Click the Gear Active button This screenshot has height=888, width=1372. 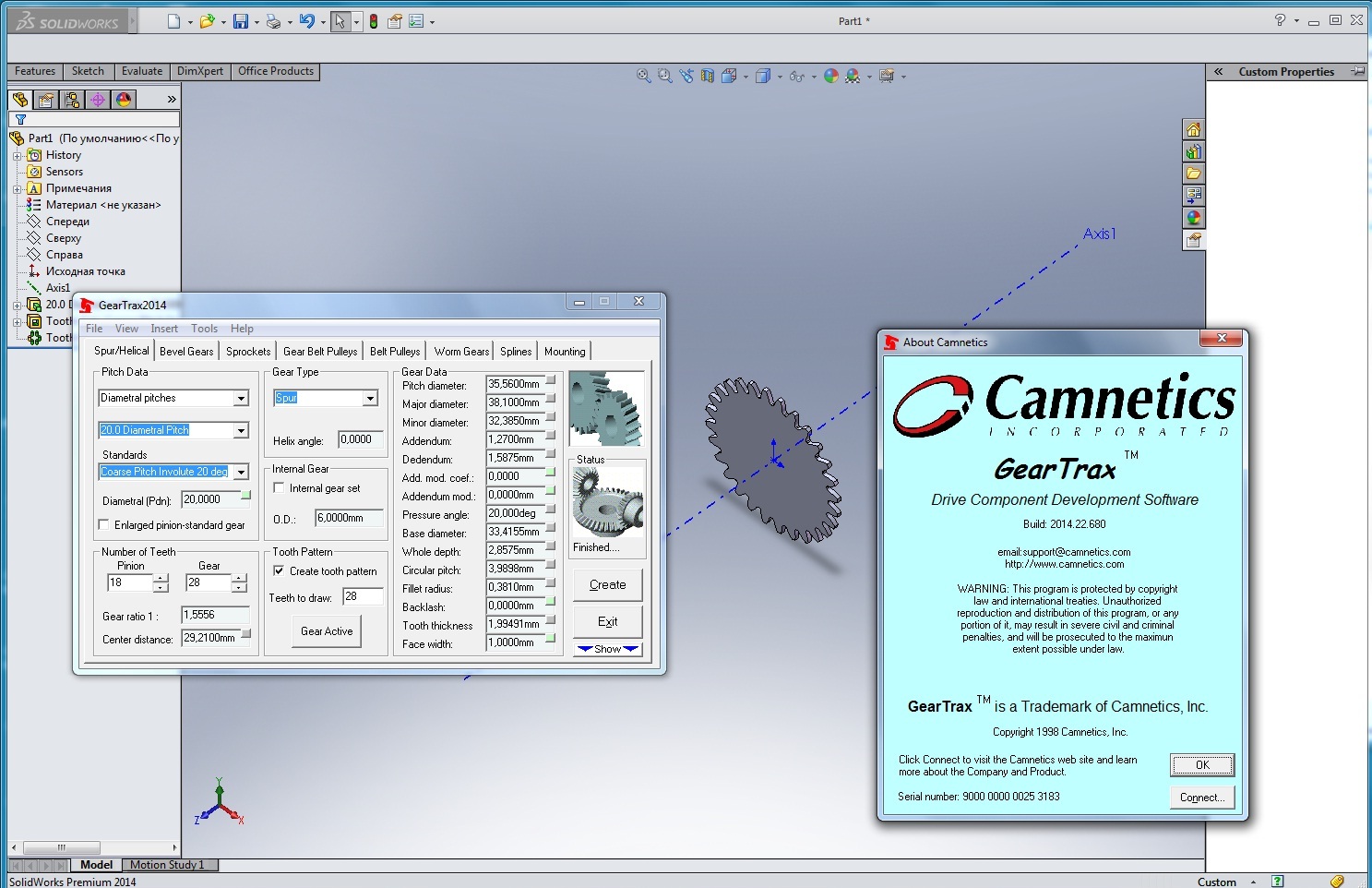(x=327, y=631)
